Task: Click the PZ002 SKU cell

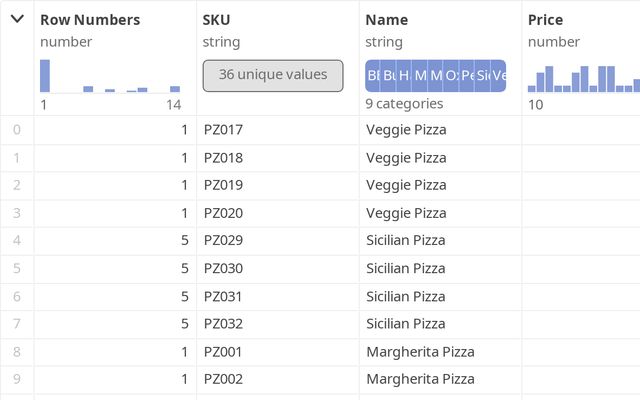Action: pos(223,379)
